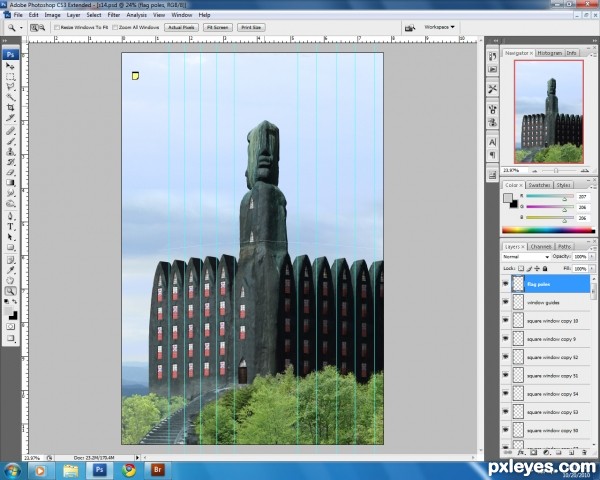Add a layer style (fx) button
600x480 pixels.
(x=520, y=452)
